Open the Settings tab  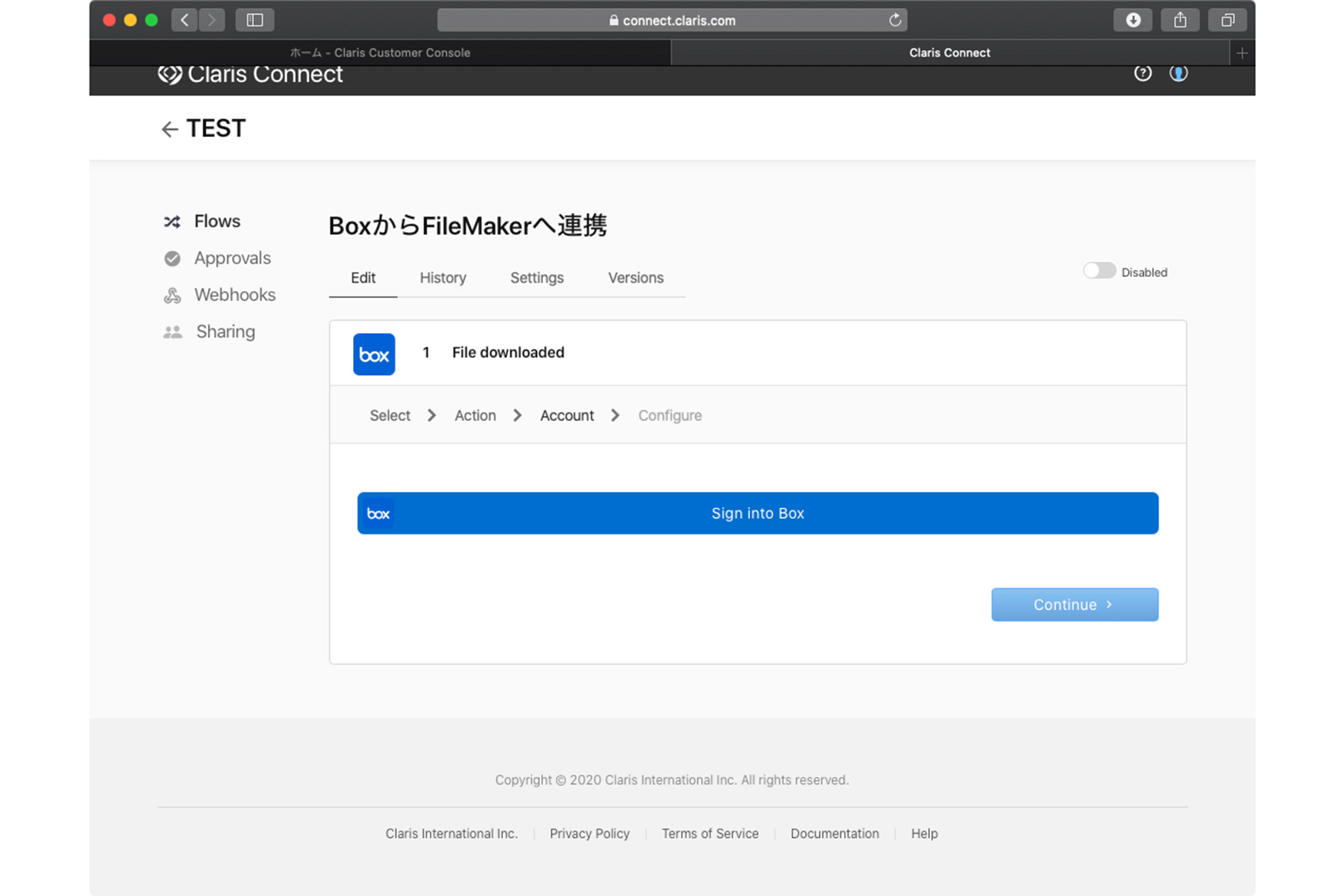[x=536, y=278]
